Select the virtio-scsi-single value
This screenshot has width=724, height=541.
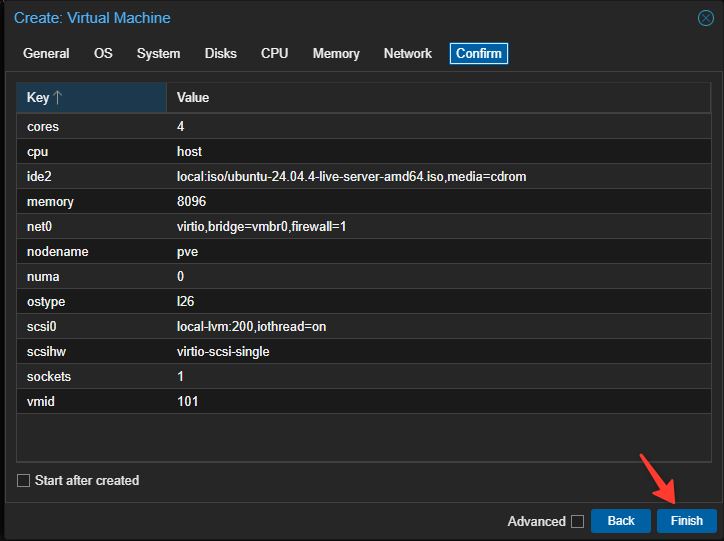(x=223, y=351)
